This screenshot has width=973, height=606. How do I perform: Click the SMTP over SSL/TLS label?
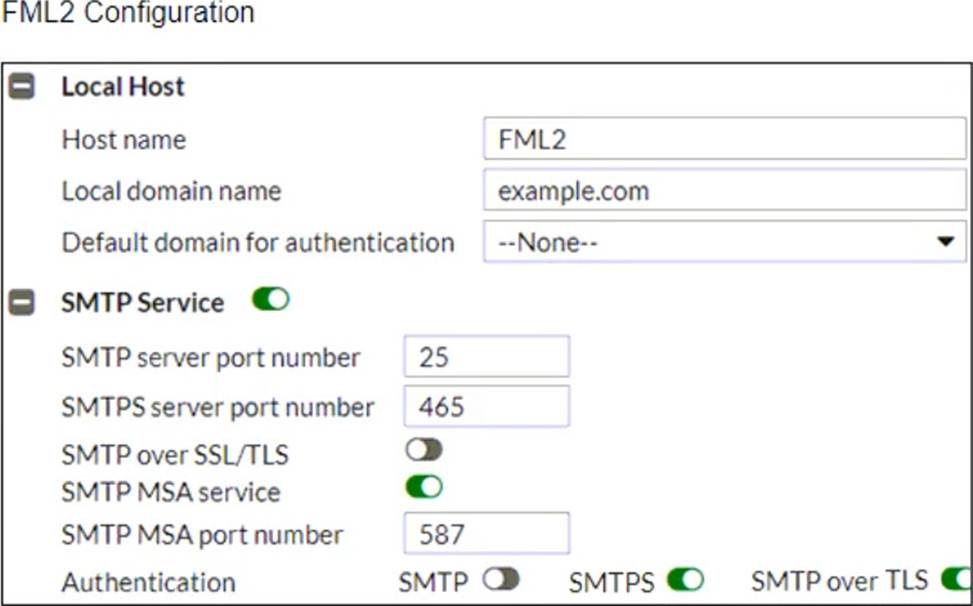click(175, 455)
